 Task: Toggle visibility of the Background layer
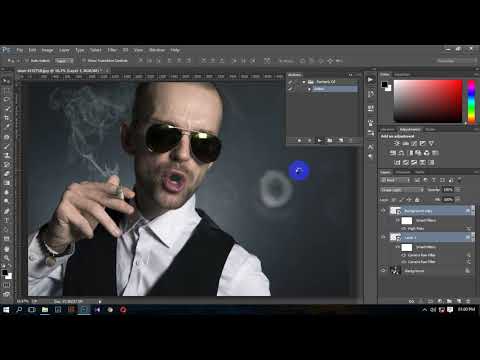[383, 271]
